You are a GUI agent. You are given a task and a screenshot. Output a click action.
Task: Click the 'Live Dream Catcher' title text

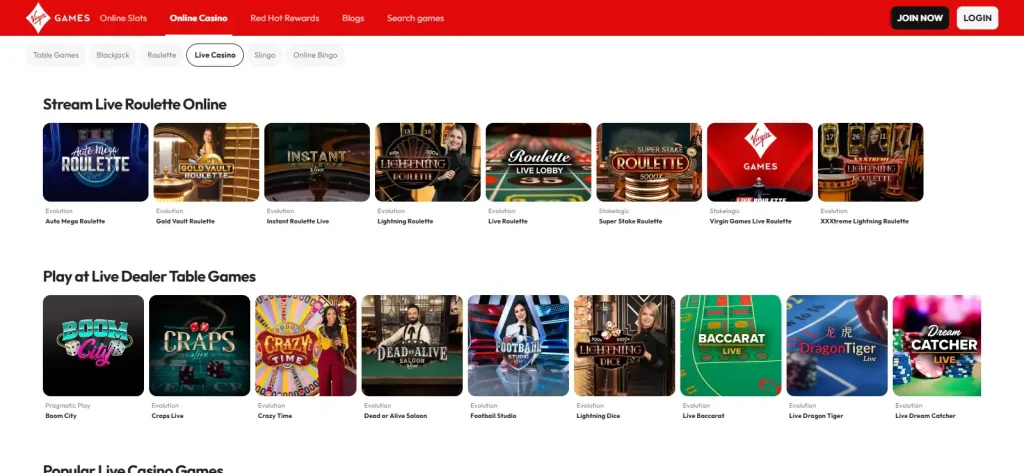coord(925,416)
